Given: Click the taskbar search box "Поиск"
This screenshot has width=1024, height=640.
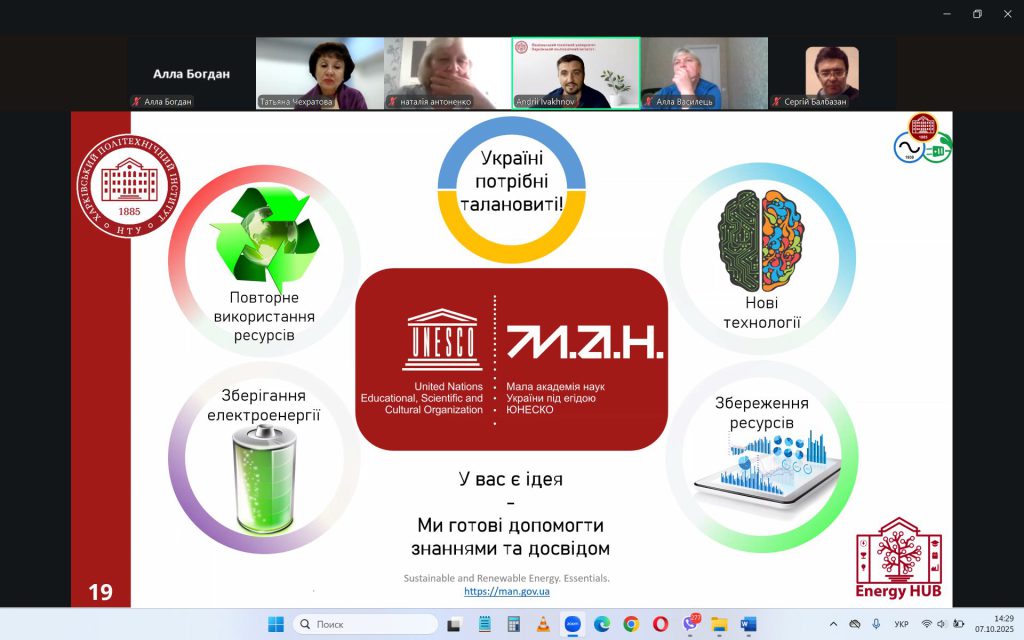Looking at the screenshot, I should (366, 624).
